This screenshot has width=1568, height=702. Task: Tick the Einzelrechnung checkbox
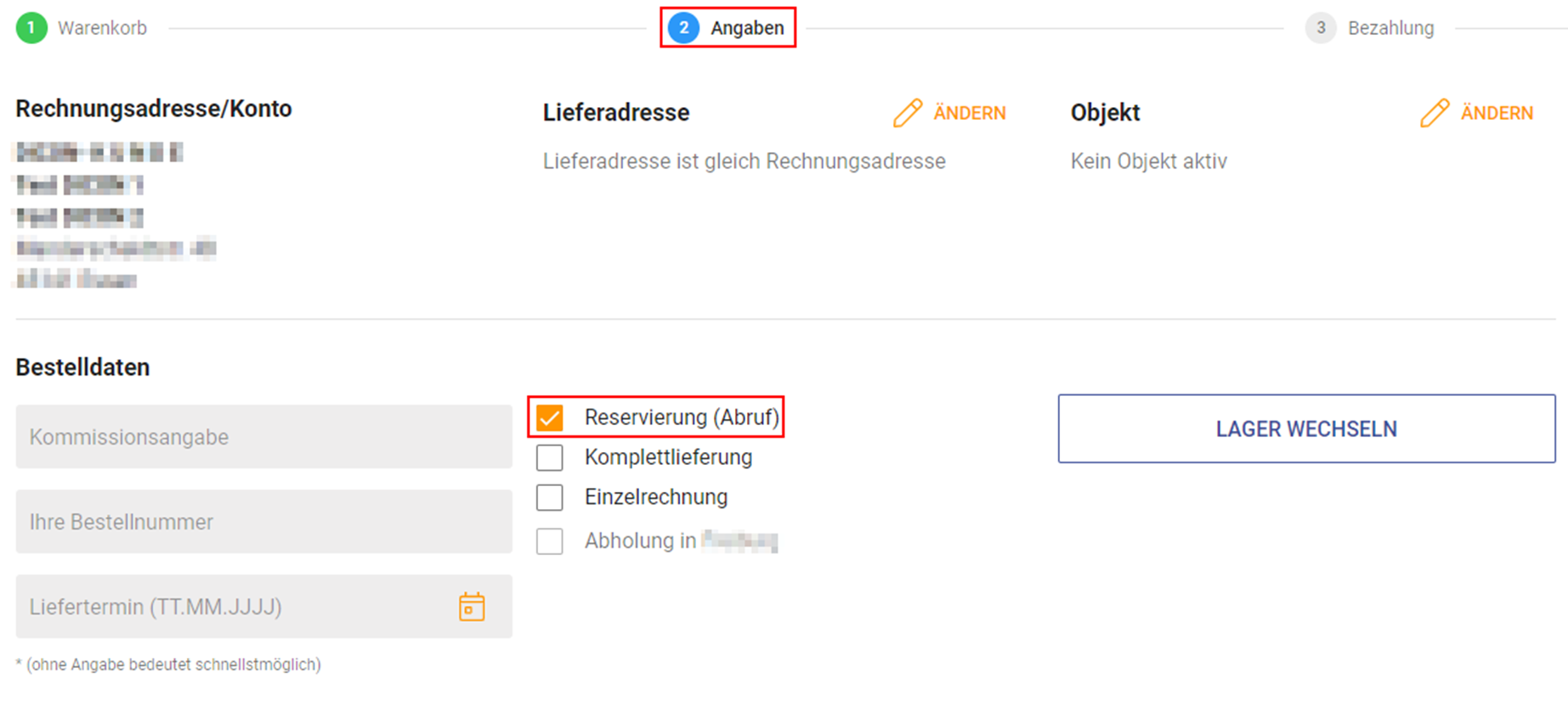(550, 497)
